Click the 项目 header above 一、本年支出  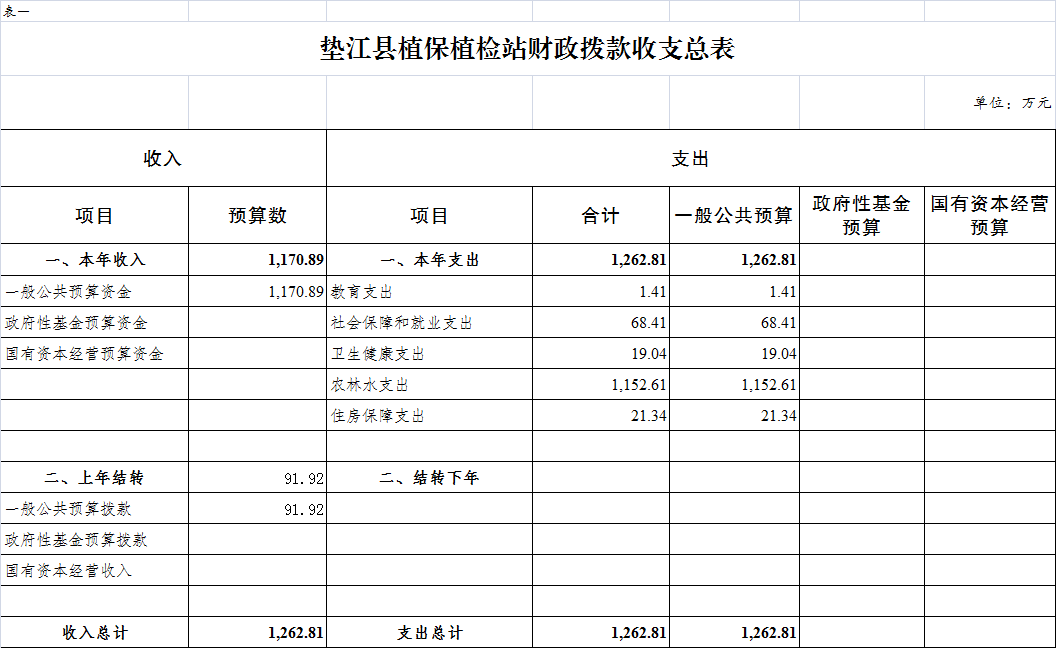pos(429,216)
